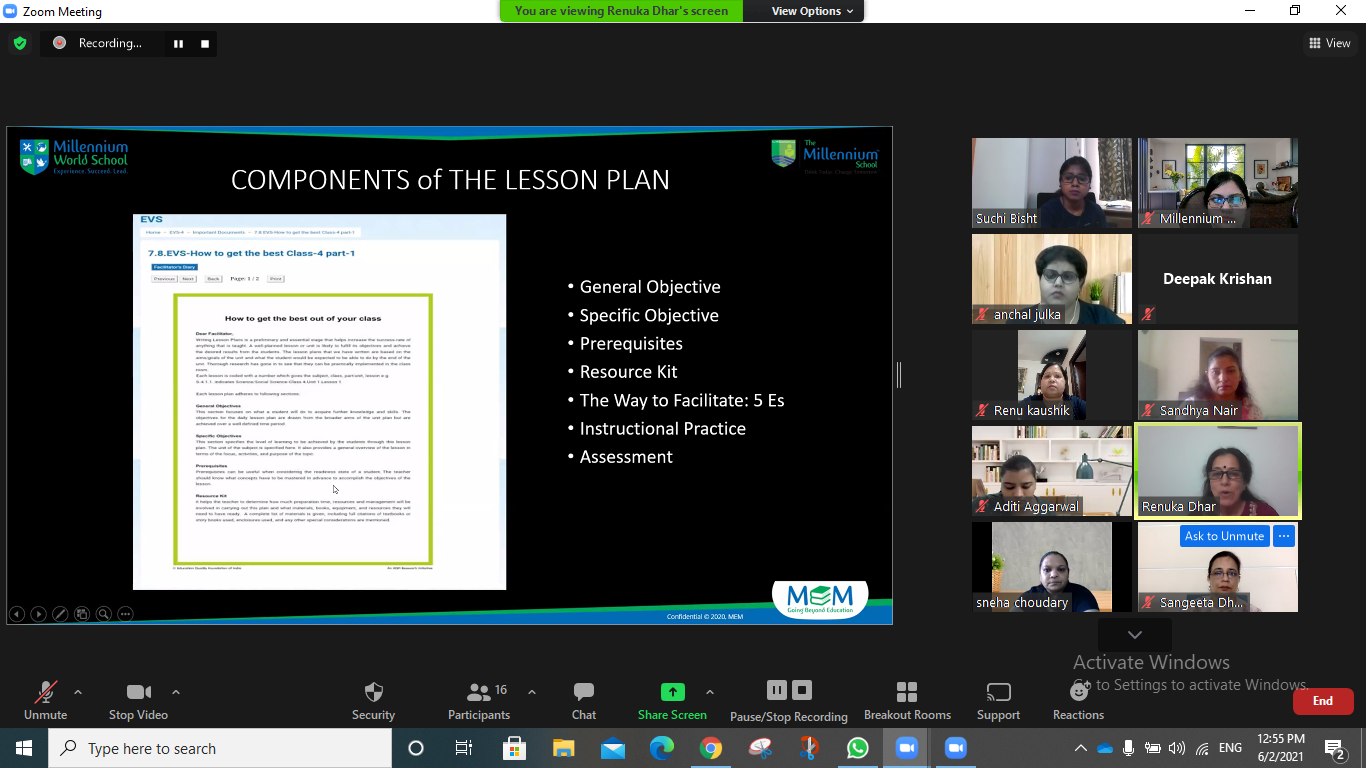Viewport: 1366px width, 768px height.
Task: Click the green Share Screen button
Action: coord(672,700)
